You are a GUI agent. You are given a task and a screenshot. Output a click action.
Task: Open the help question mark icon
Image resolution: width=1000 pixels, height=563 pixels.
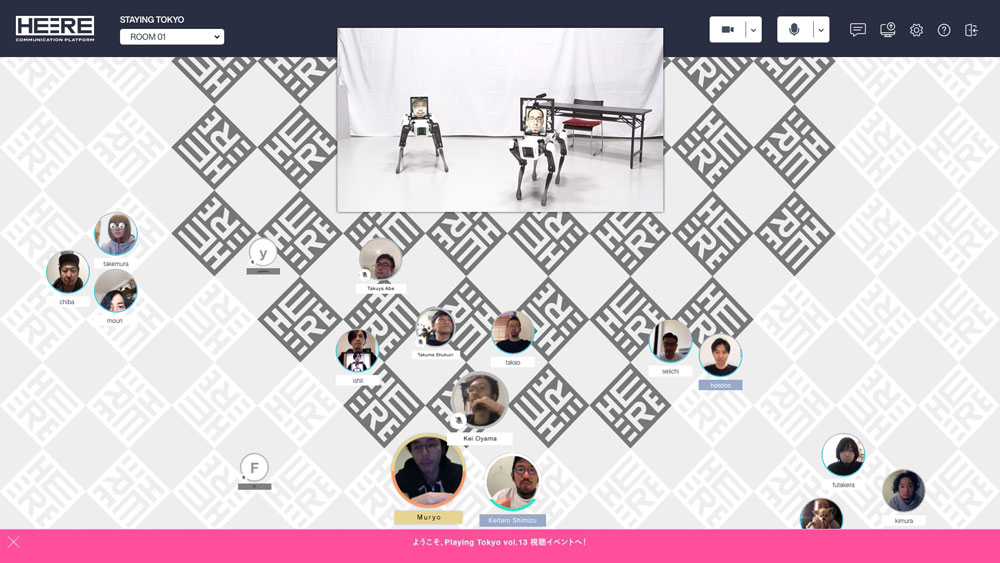tap(944, 30)
